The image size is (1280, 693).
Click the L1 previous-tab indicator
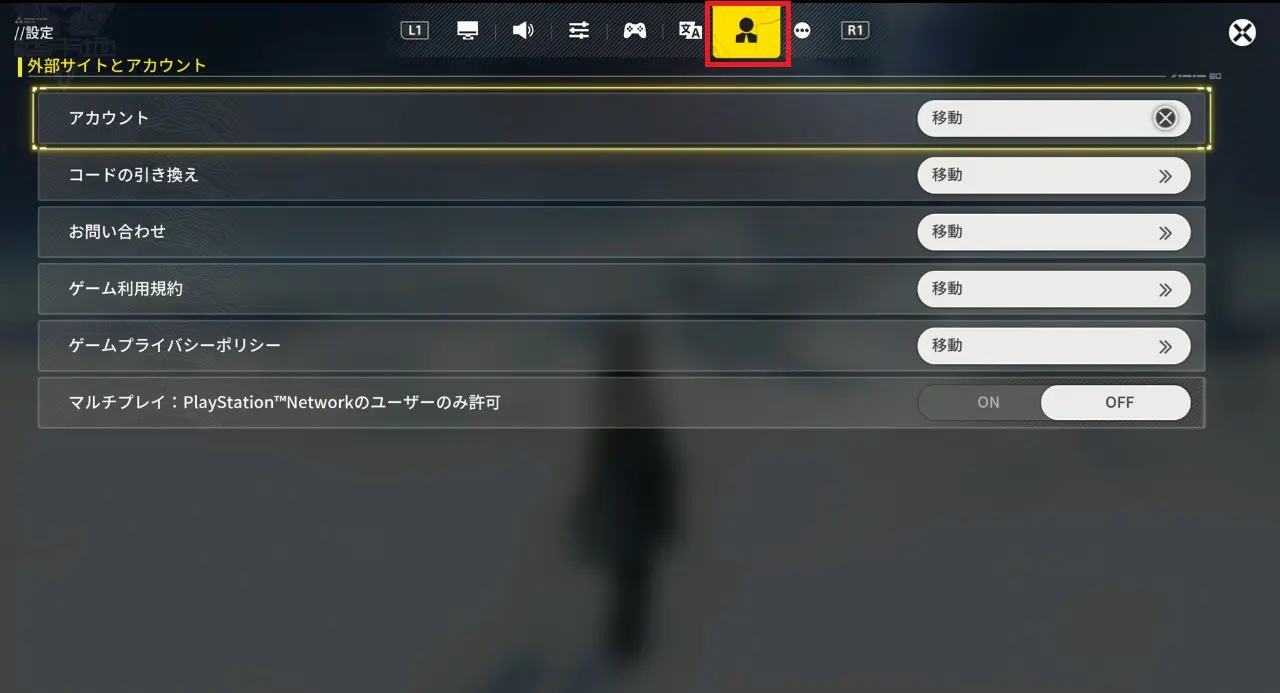[x=414, y=30]
